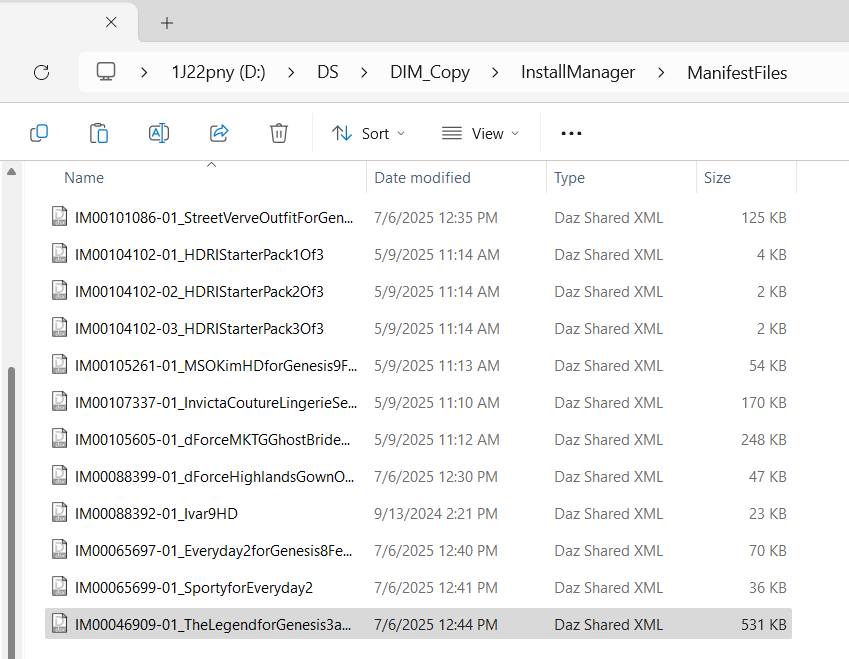The width and height of the screenshot is (849, 659).
Task: Open the View dropdown
Action: pos(480,133)
